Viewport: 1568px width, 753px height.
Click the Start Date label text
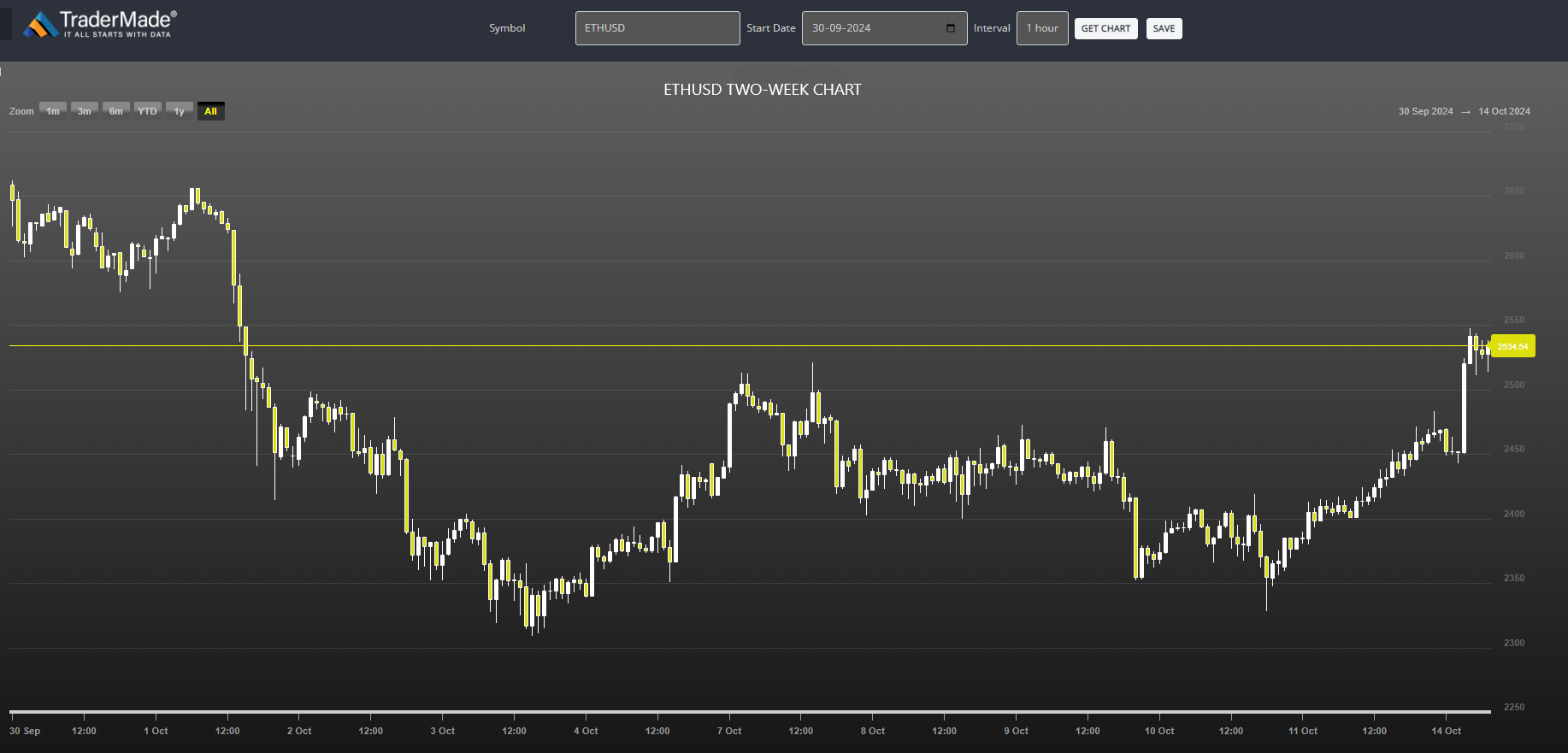pyautogui.click(x=771, y=28)
